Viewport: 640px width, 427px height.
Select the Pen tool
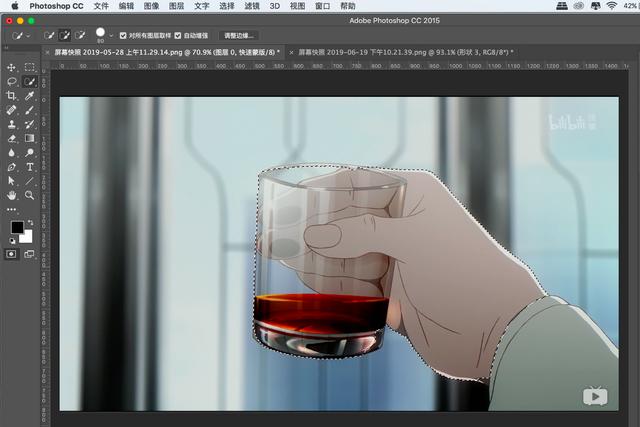coord(11,167)
